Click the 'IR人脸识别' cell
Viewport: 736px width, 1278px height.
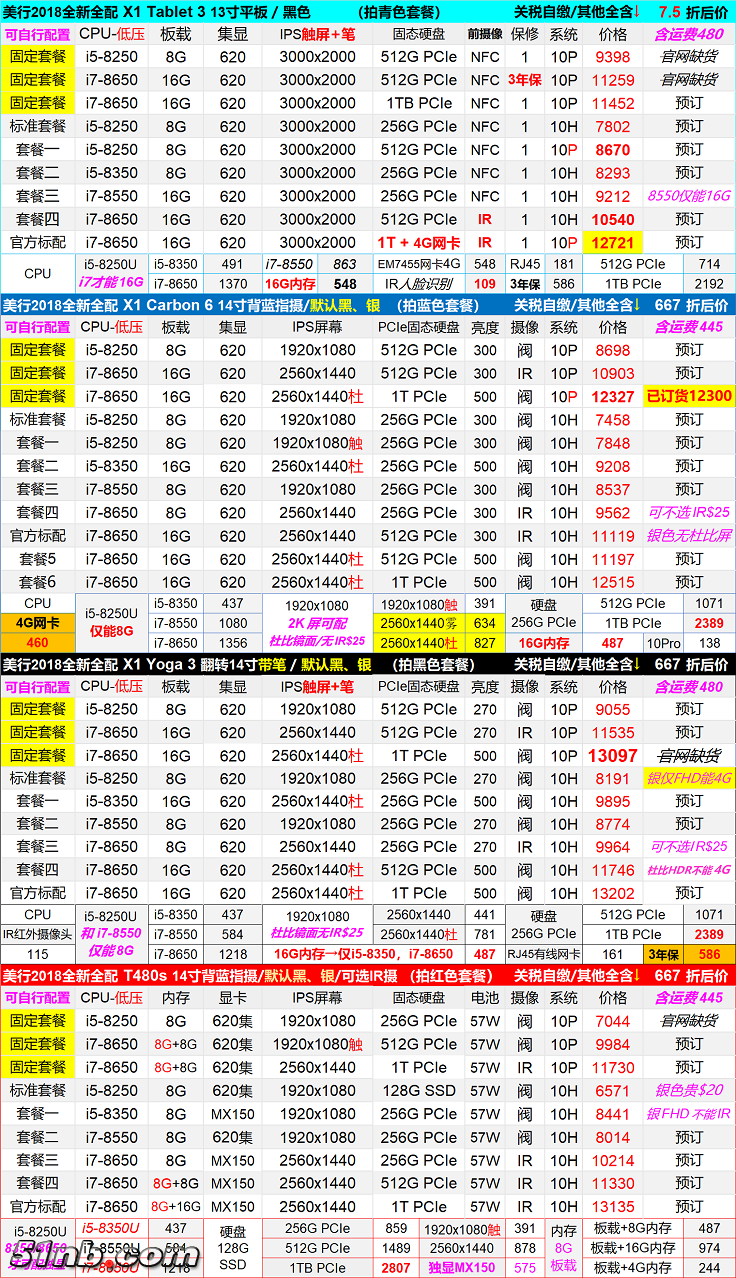tap(419, 284)
